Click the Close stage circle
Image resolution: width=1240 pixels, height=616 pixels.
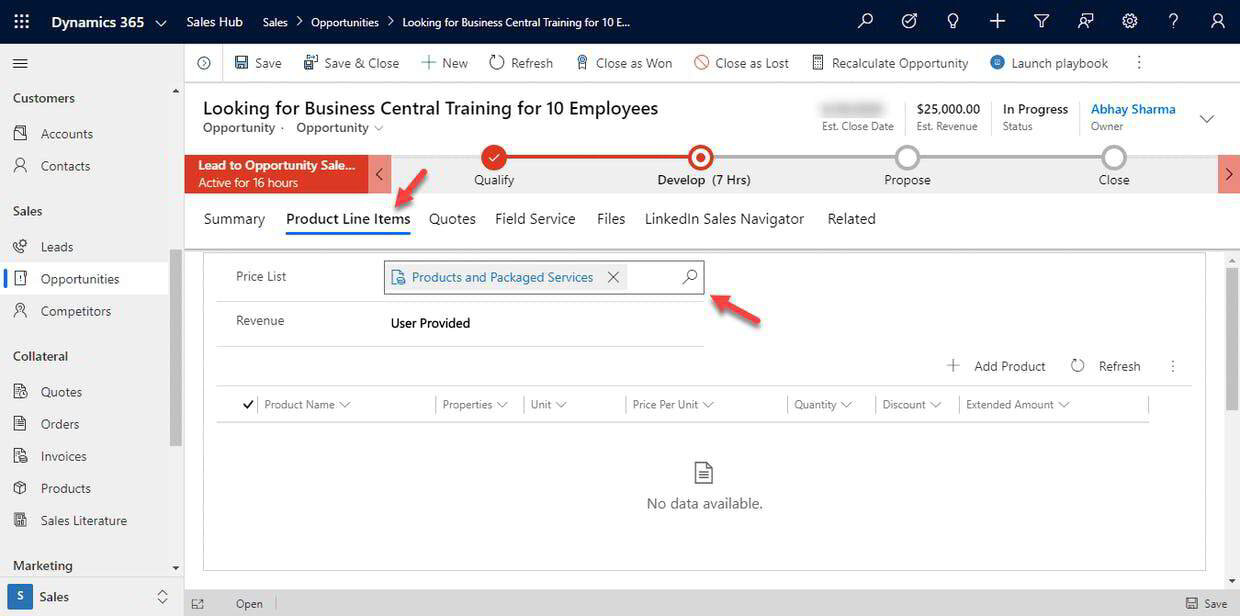coord(1113,158)
